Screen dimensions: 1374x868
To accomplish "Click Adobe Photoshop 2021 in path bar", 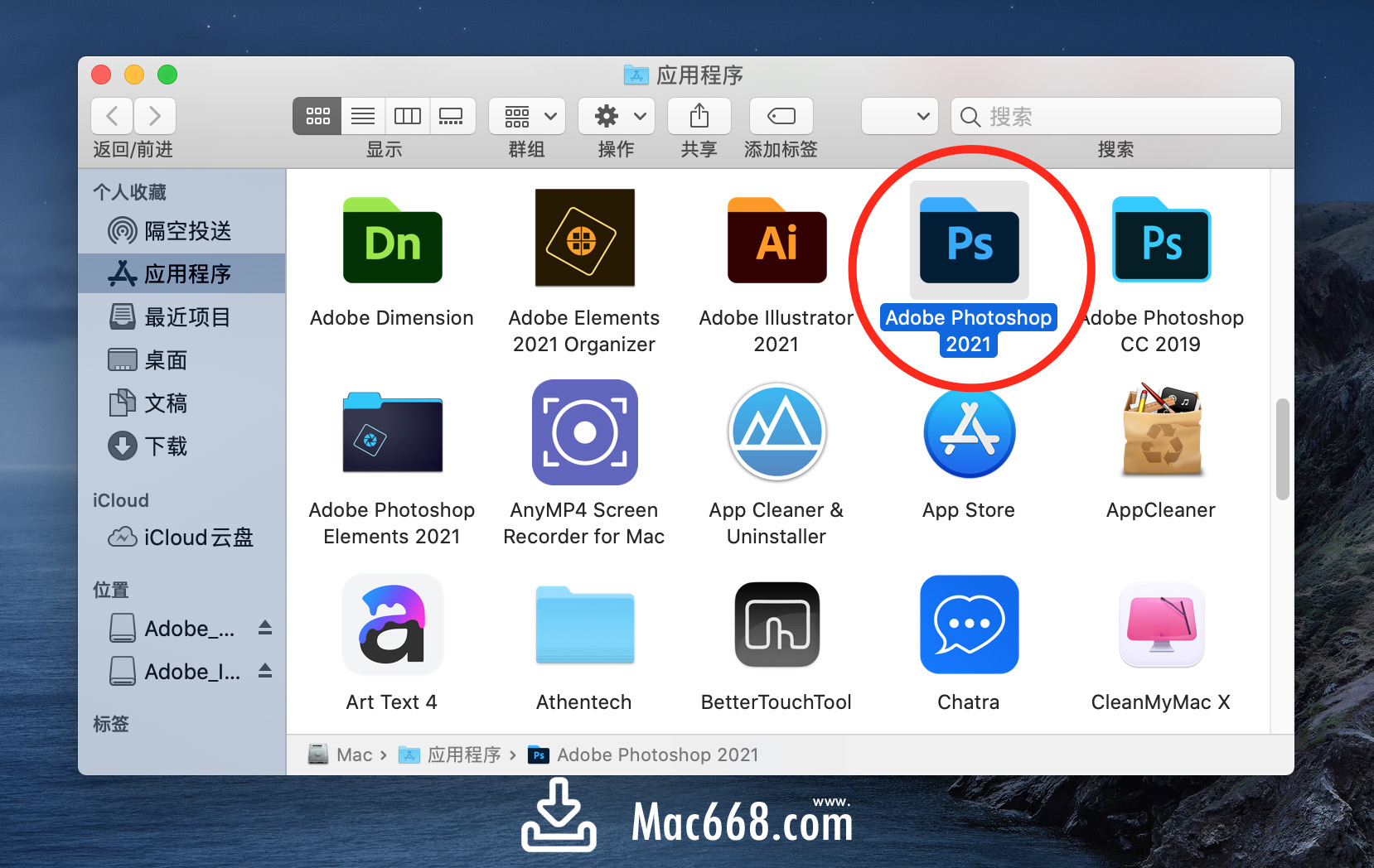I will click(x=643, y=755).
